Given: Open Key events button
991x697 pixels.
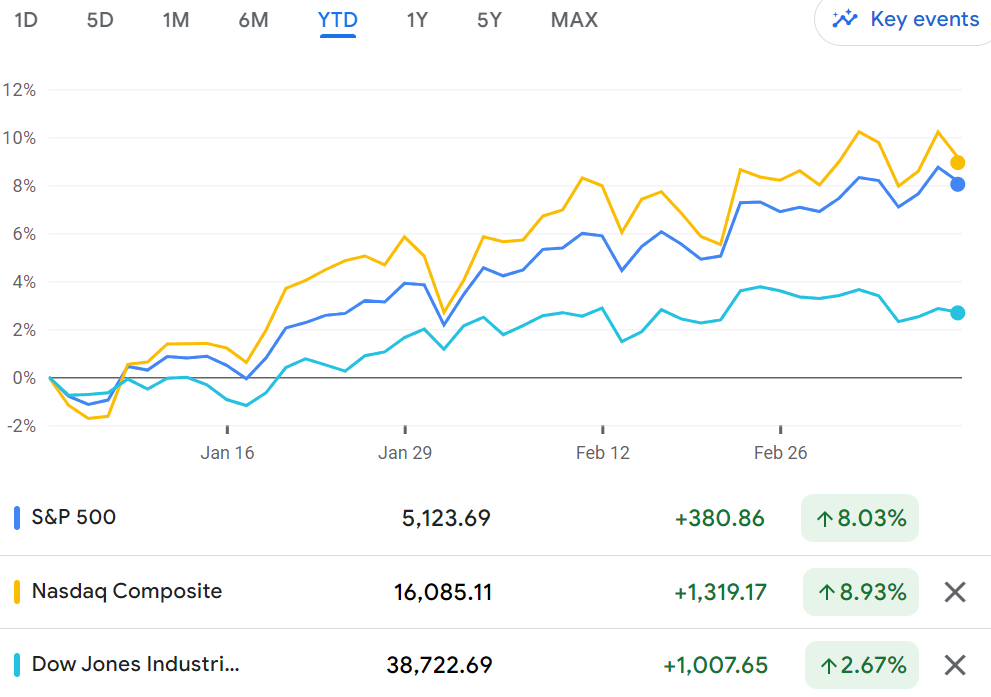Looking at the screenshot, I should [x=904, y=20].
